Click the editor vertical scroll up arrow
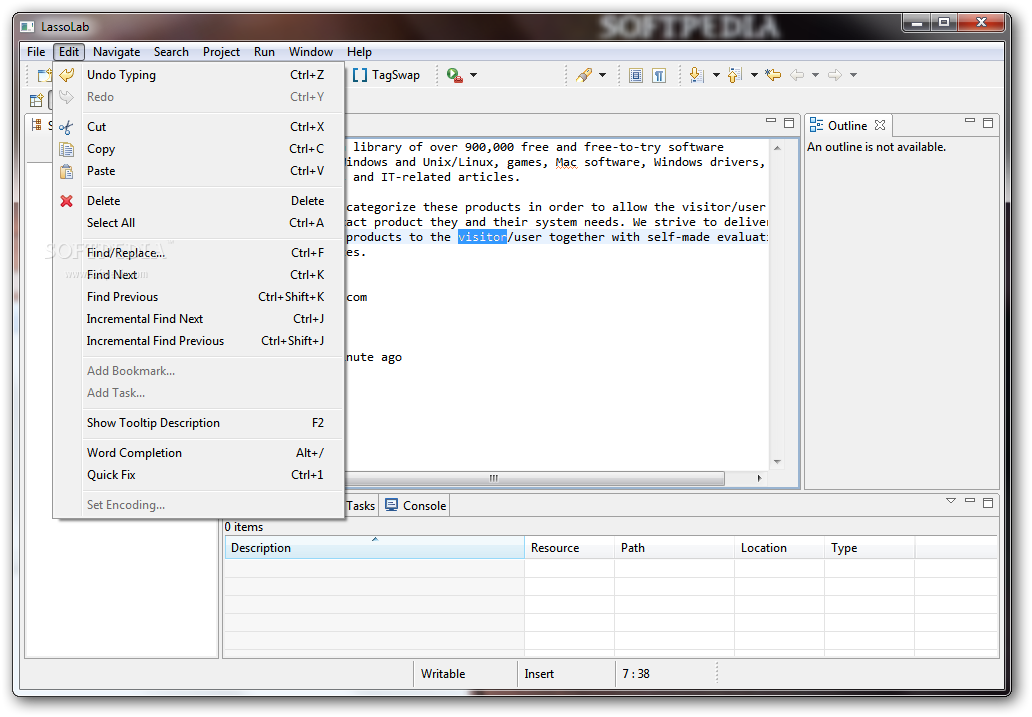Screen dimensions: 1032x717 click(x=777, y=149)
